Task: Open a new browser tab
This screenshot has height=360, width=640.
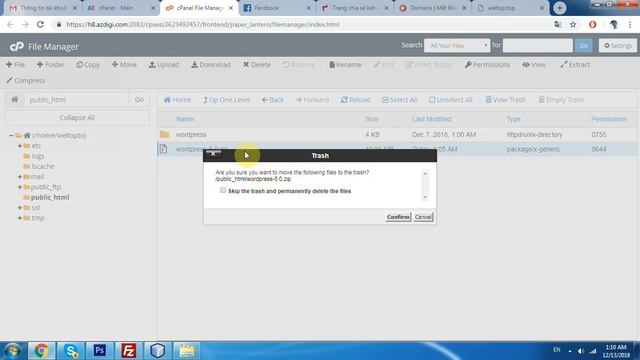Action: pyautogui.click(x=560, y=8)
